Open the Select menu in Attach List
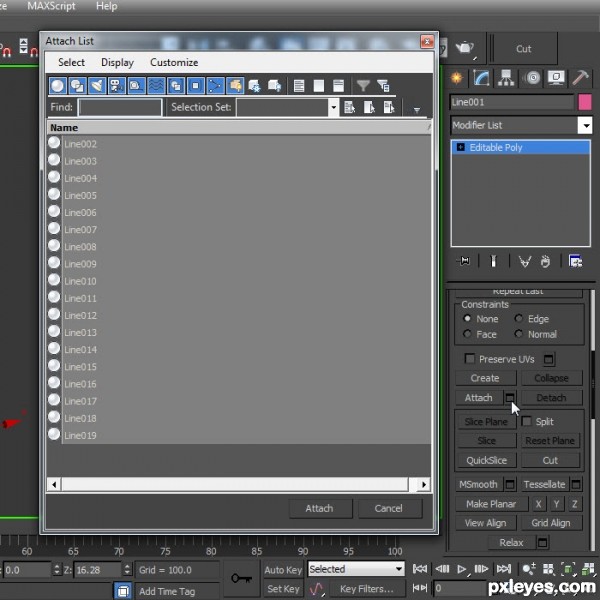Viewport: 600px width, 600px height. [x=71, y=62]
